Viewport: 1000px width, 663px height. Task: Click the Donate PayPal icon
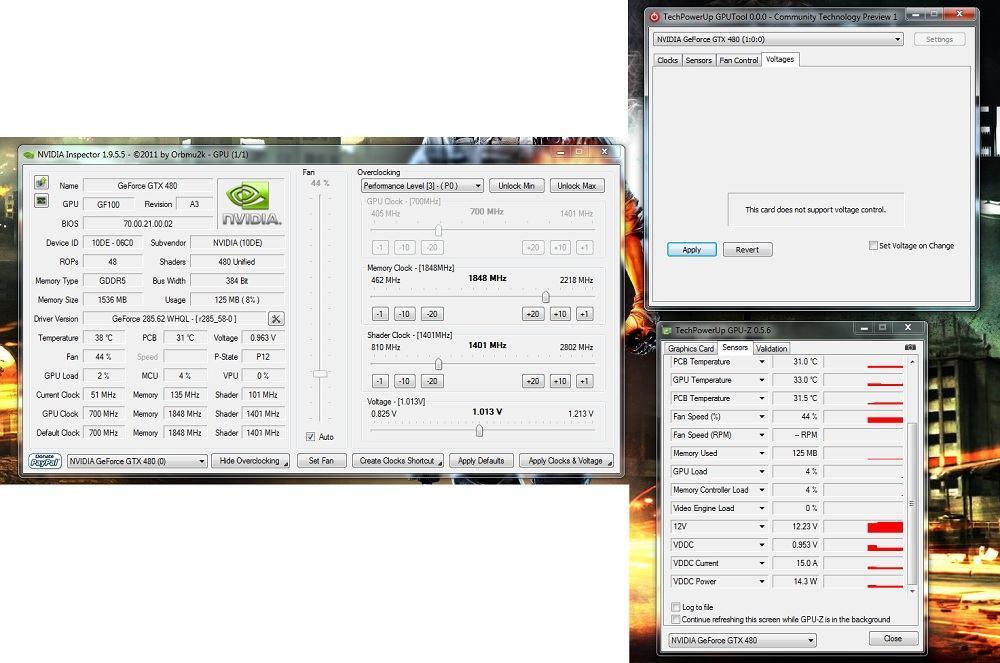(45, 460)
